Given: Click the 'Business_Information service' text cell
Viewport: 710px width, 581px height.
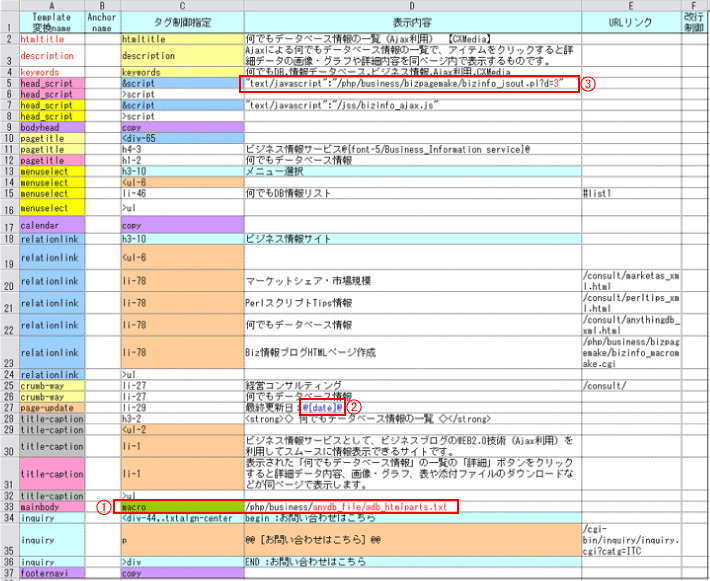Looking at the screenshot, I should tap(413, 149).
